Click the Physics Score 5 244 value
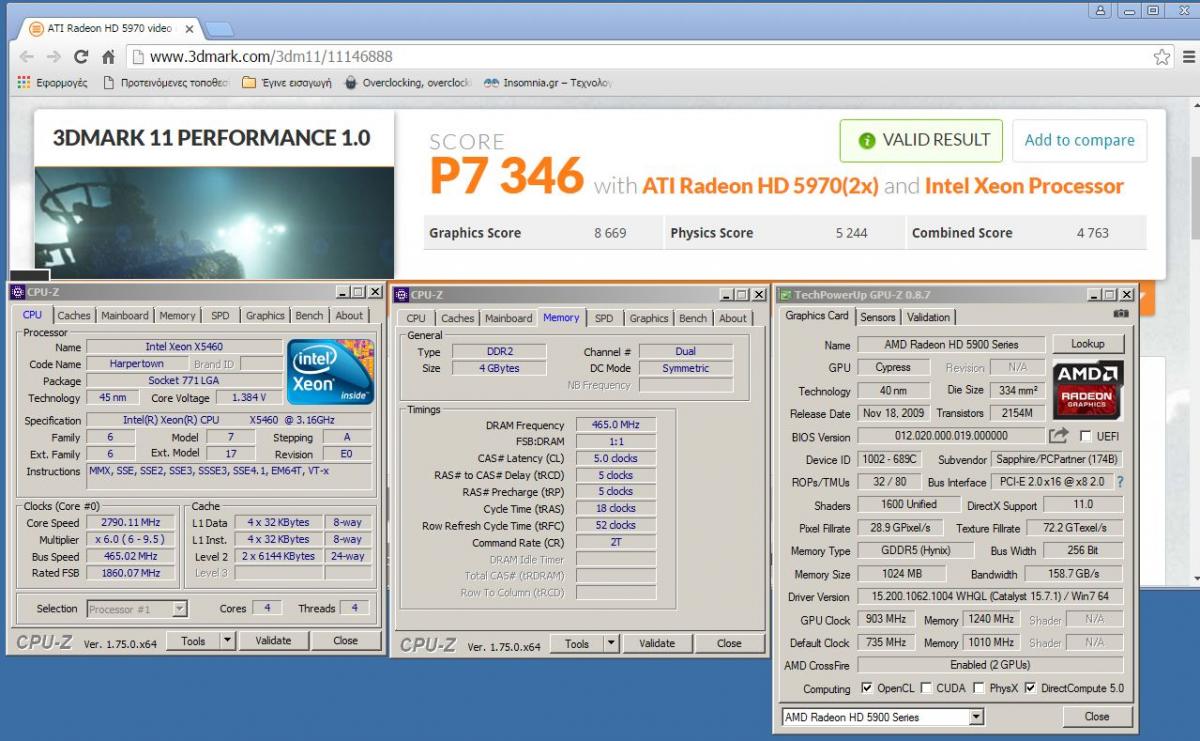 click(x=852, y=233)
